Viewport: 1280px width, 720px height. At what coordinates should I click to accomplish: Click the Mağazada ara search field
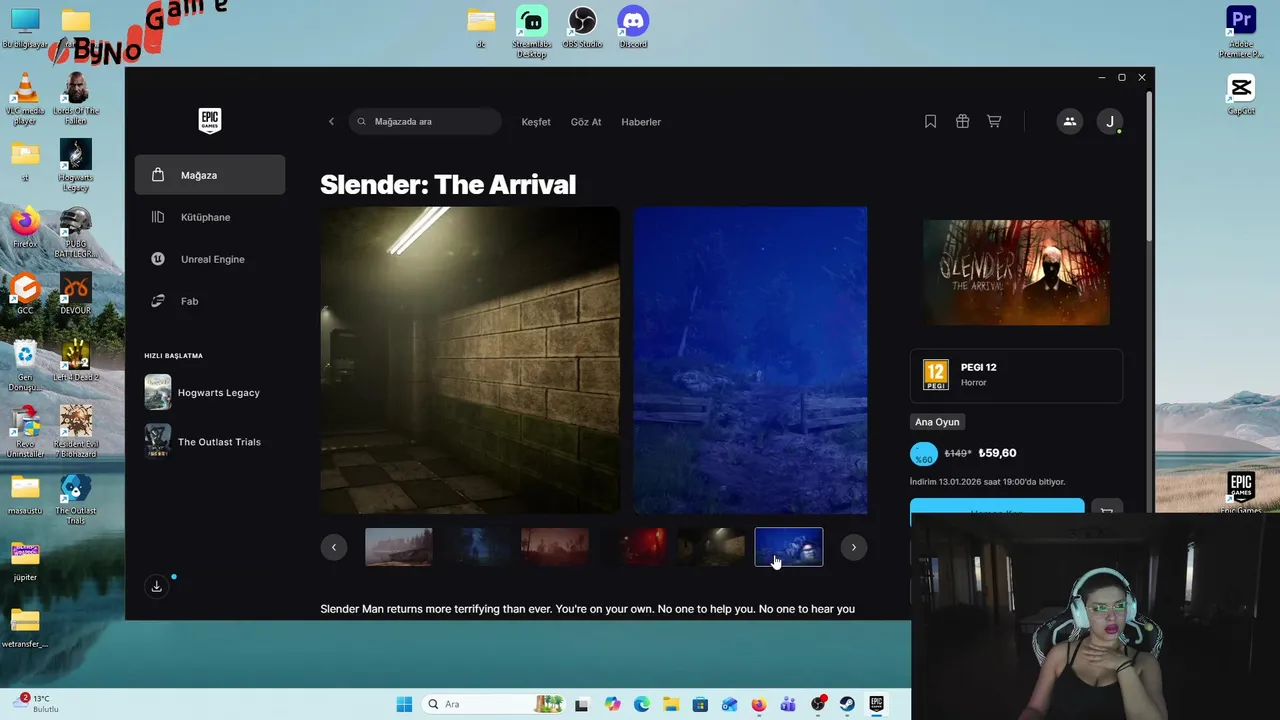[x=425, y=121]
